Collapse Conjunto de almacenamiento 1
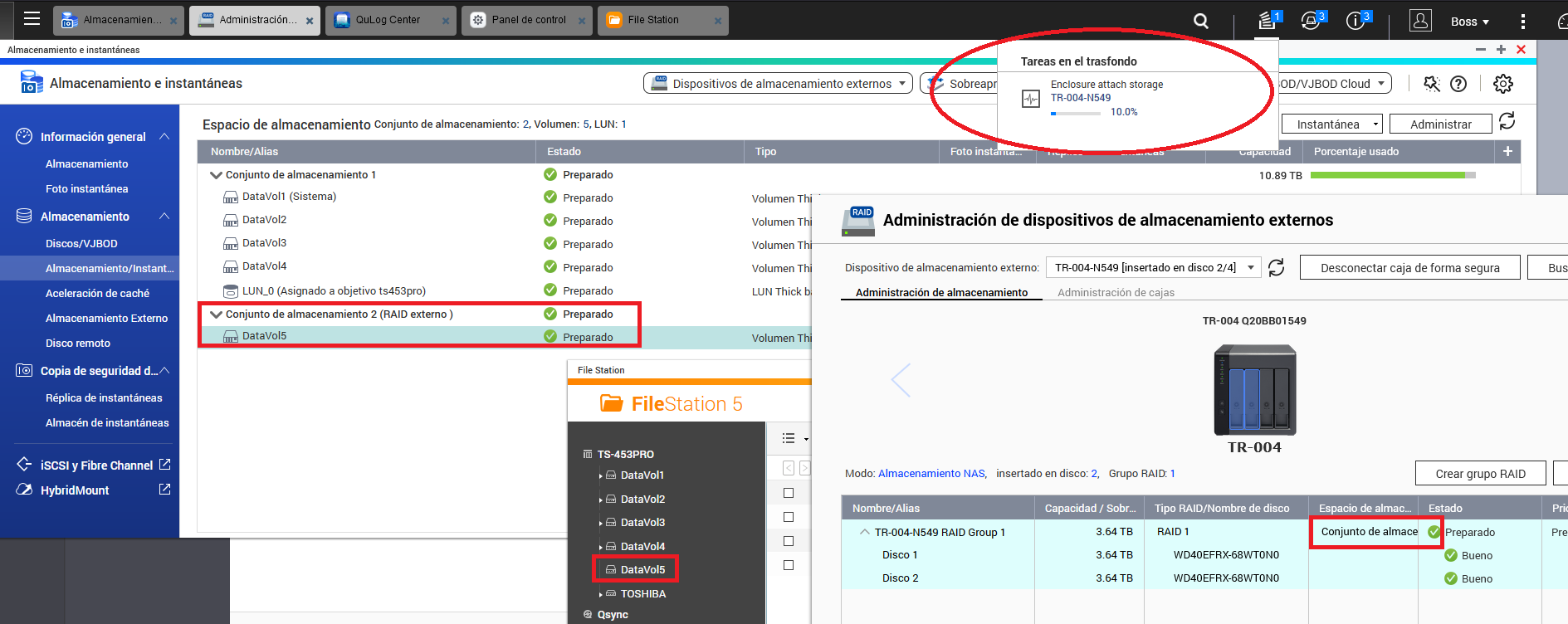Image resolution: width=1568 pixels, height=624 pixels. 216,175
